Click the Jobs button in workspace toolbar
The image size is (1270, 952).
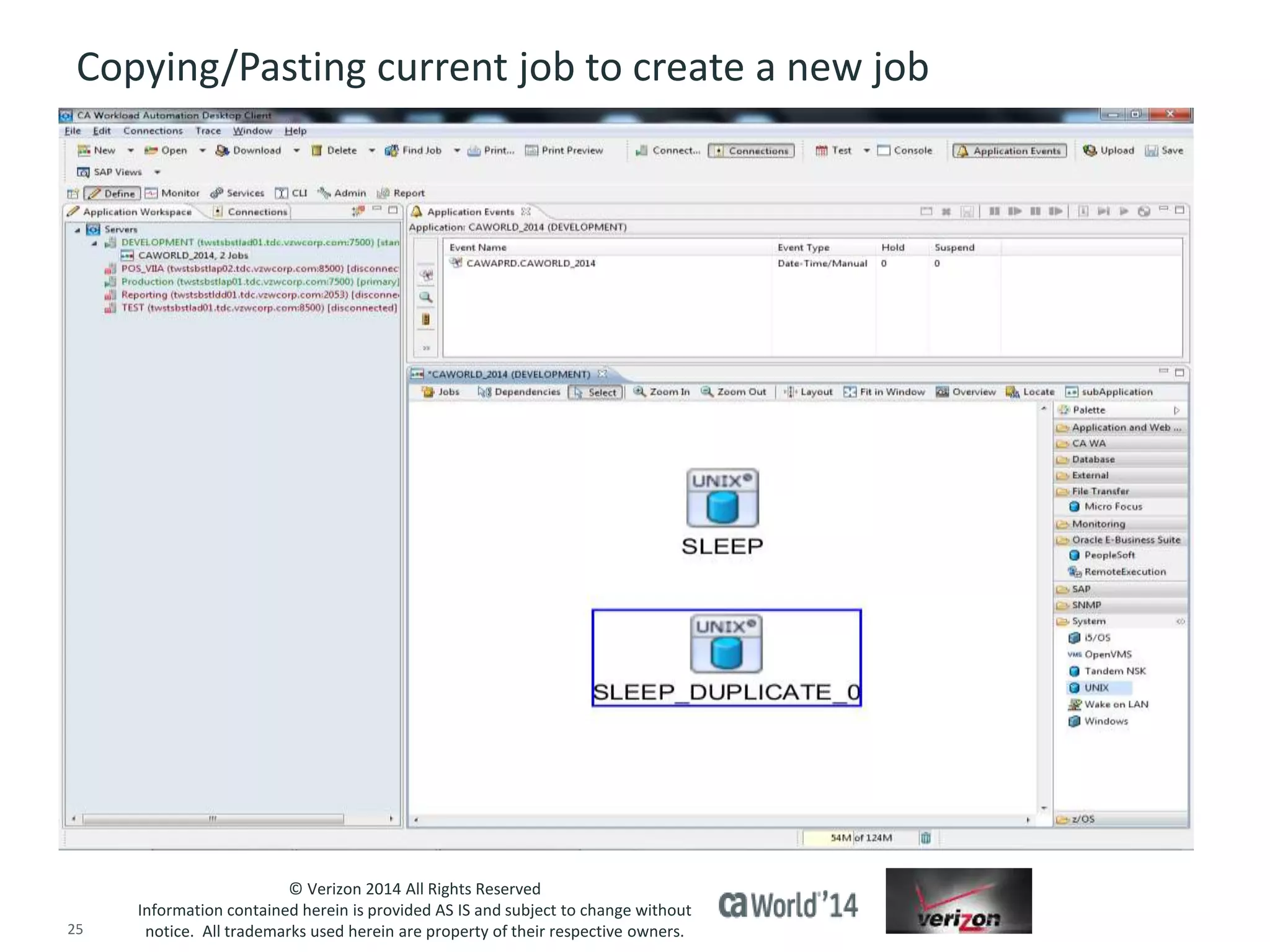tap(440, 392)
